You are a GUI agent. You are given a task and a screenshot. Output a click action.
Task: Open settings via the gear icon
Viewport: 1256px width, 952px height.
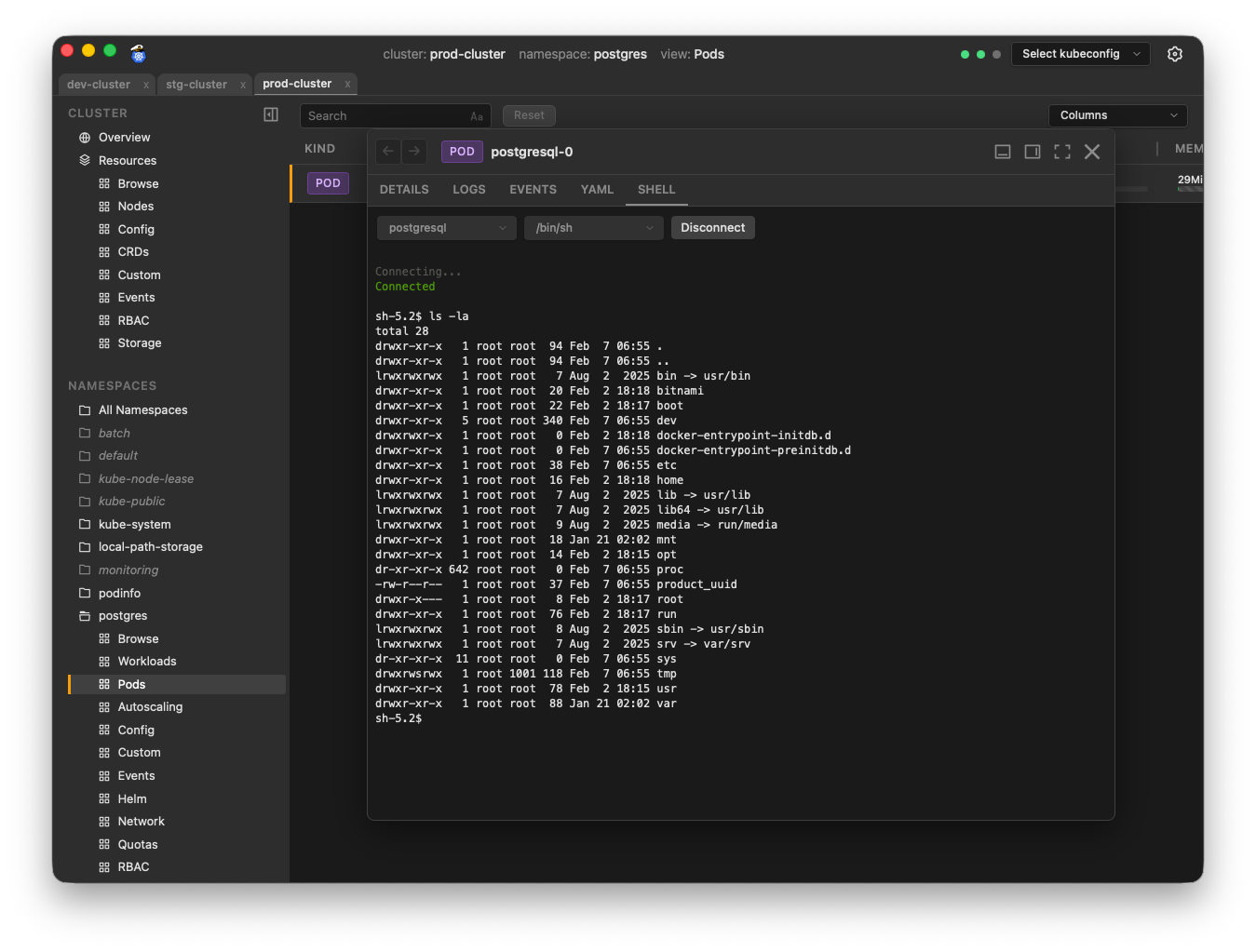pyautogui.click(x=1175, y=54)
